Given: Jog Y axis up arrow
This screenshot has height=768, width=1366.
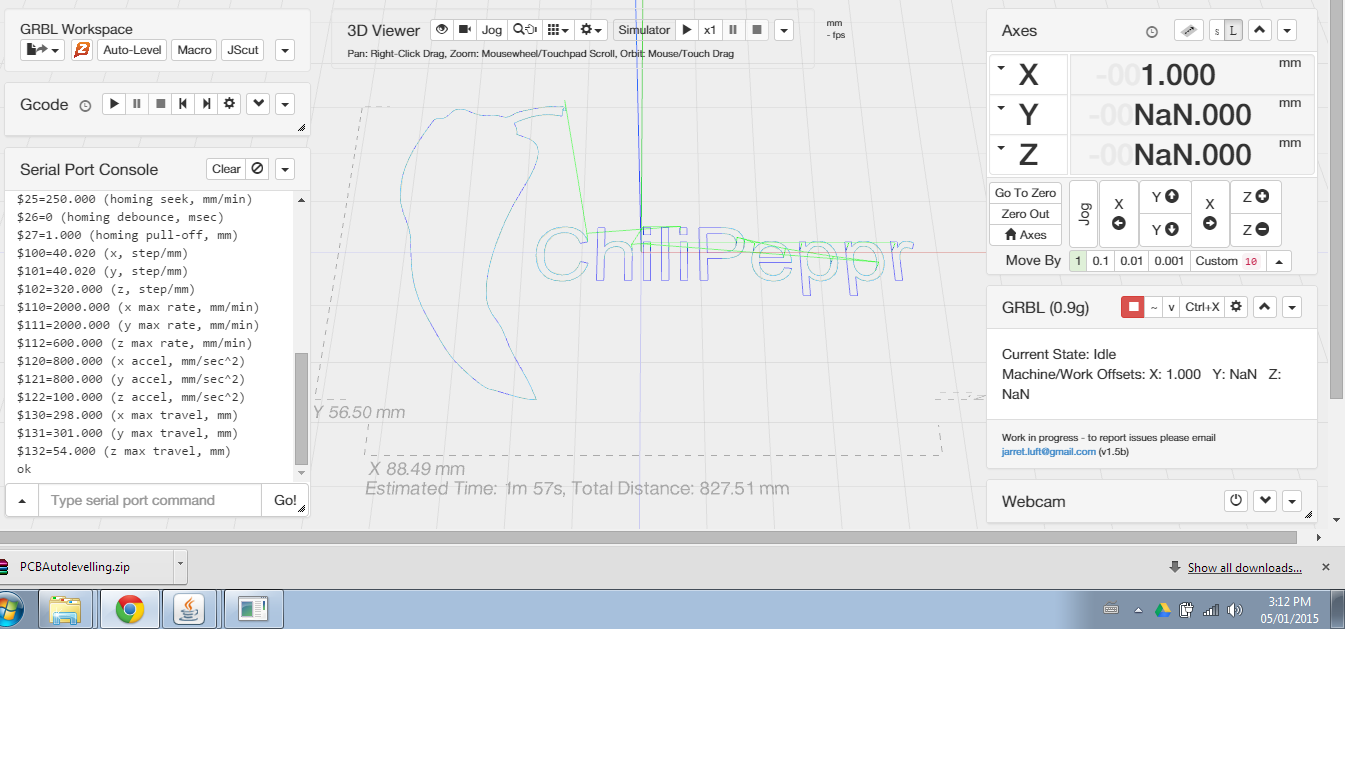Looking at the screenshot, I should pyautogui.click(x=1163, y=197).
